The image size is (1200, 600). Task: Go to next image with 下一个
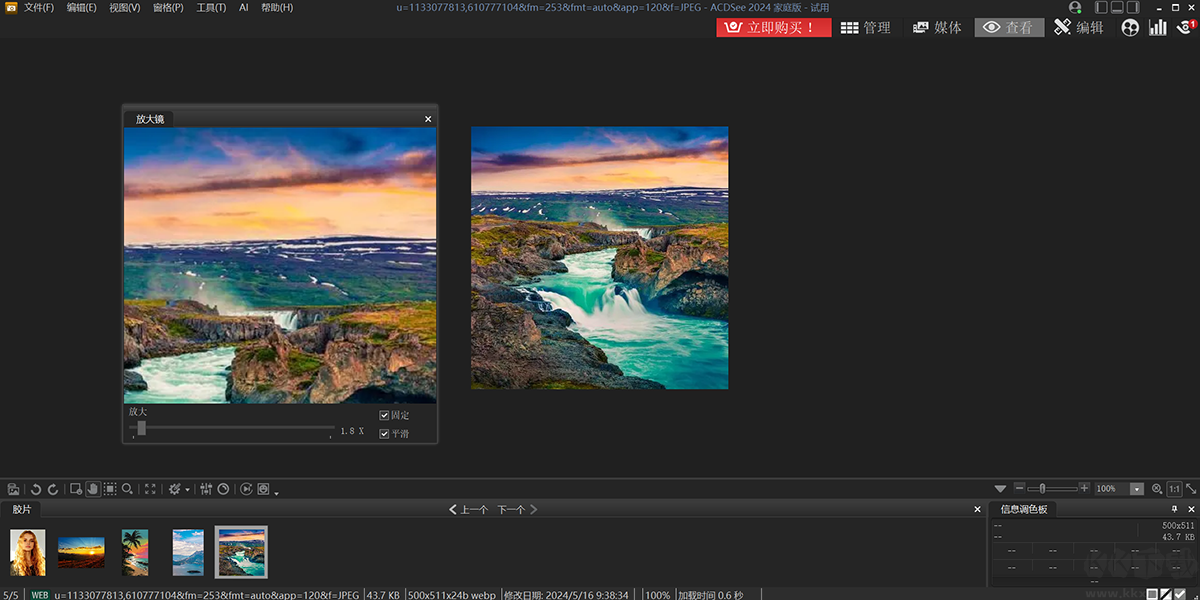point(517,510)
